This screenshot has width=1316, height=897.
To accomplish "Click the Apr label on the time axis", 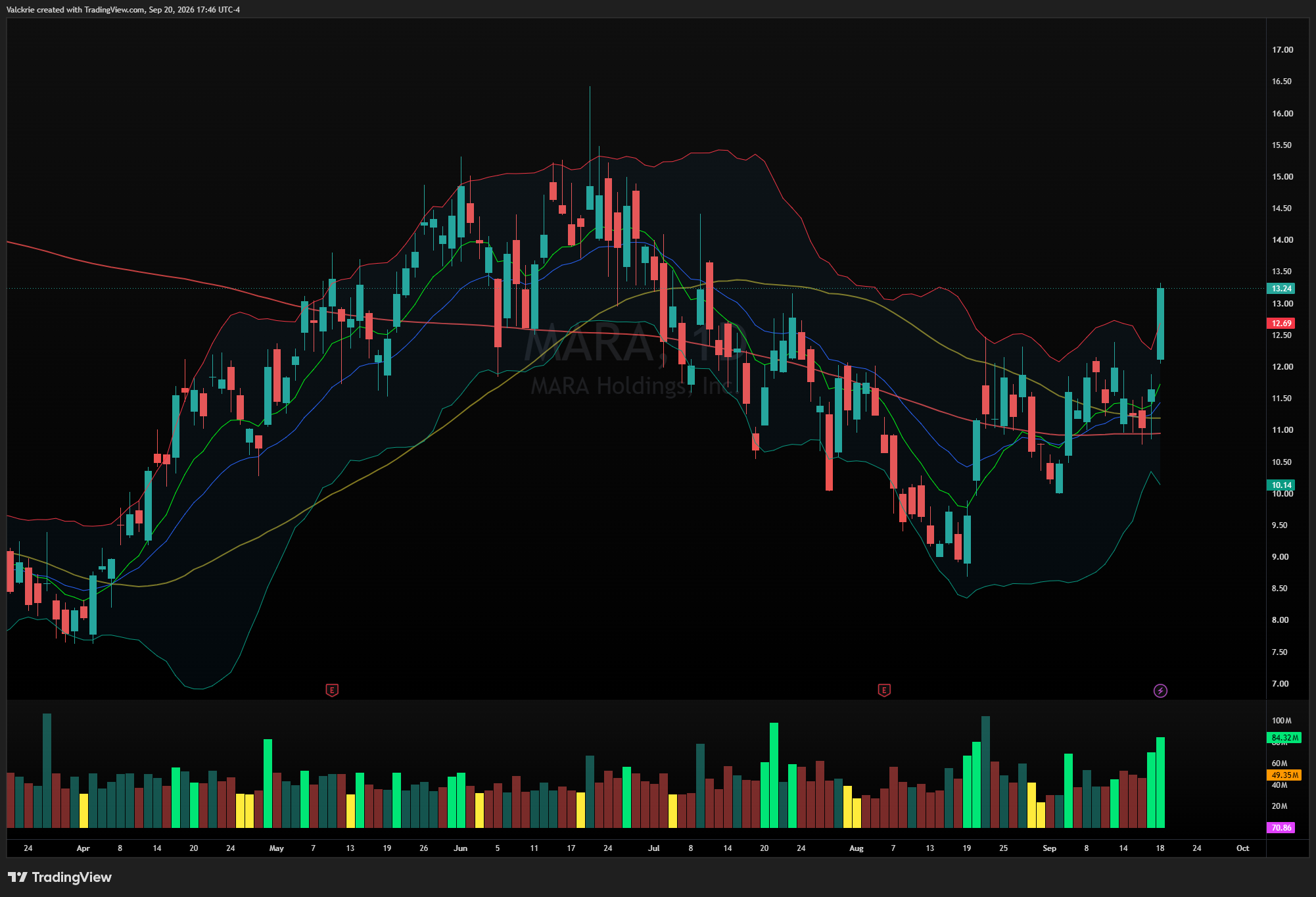I will point(83,848).
